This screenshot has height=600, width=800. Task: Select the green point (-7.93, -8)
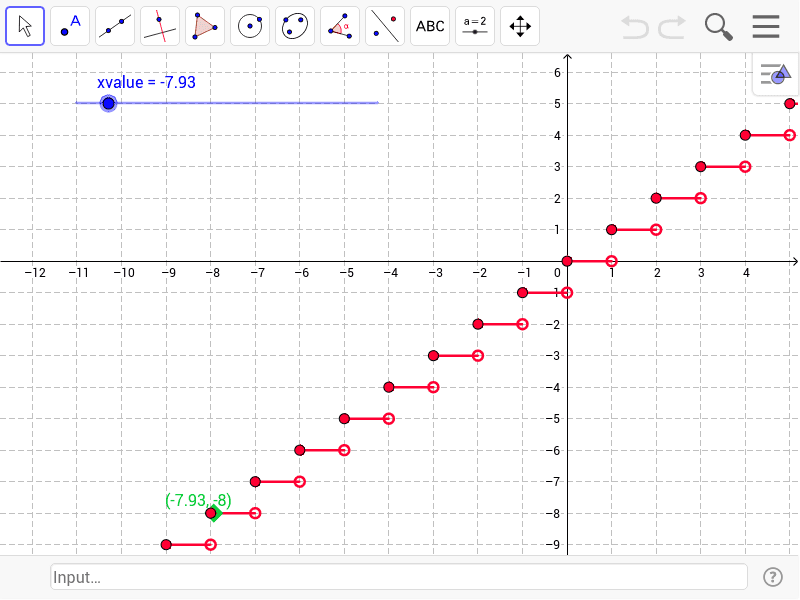(215, 513)
